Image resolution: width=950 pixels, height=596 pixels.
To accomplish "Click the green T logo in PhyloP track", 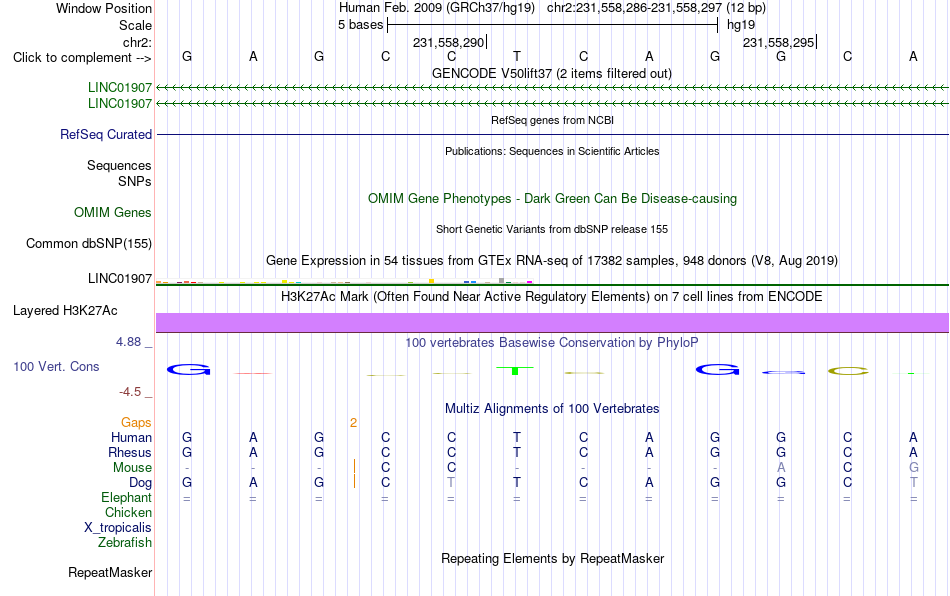I will pyautogui.click(x=515, y=370).
